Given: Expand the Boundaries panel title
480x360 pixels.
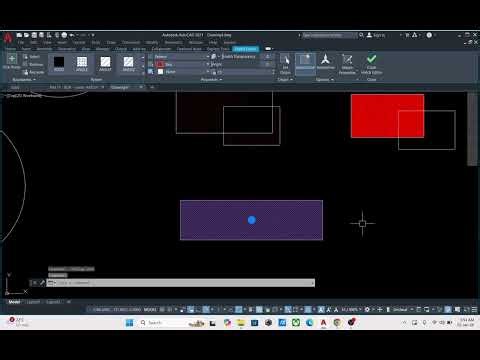Looking at the screenshot, I should 24,80.
